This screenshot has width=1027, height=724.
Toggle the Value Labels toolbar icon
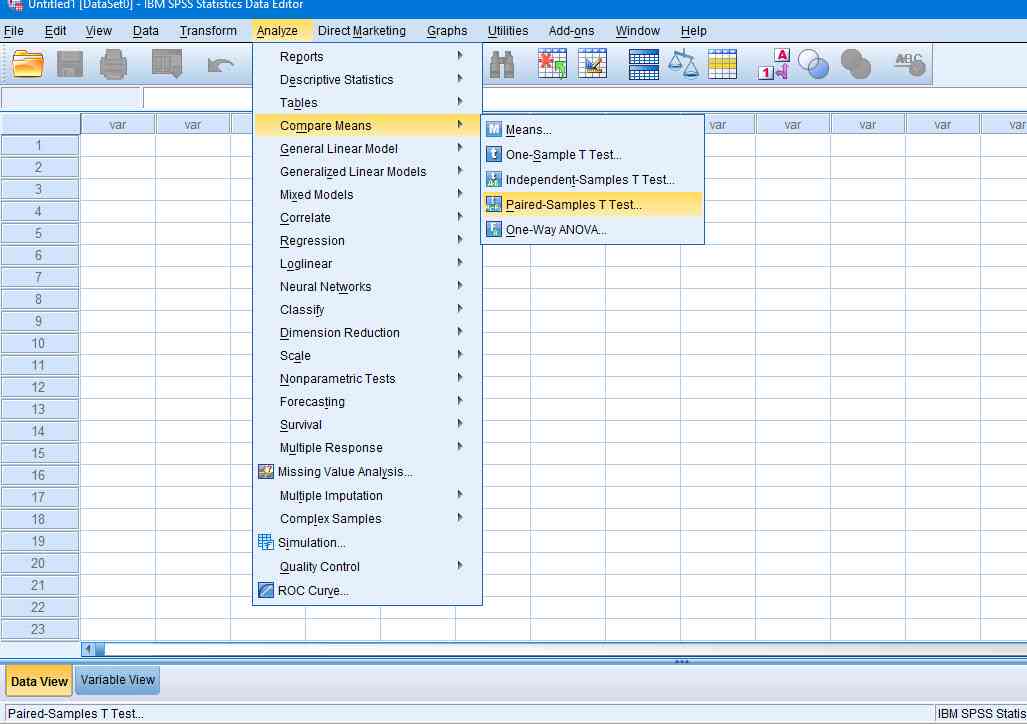coord(774,64)
